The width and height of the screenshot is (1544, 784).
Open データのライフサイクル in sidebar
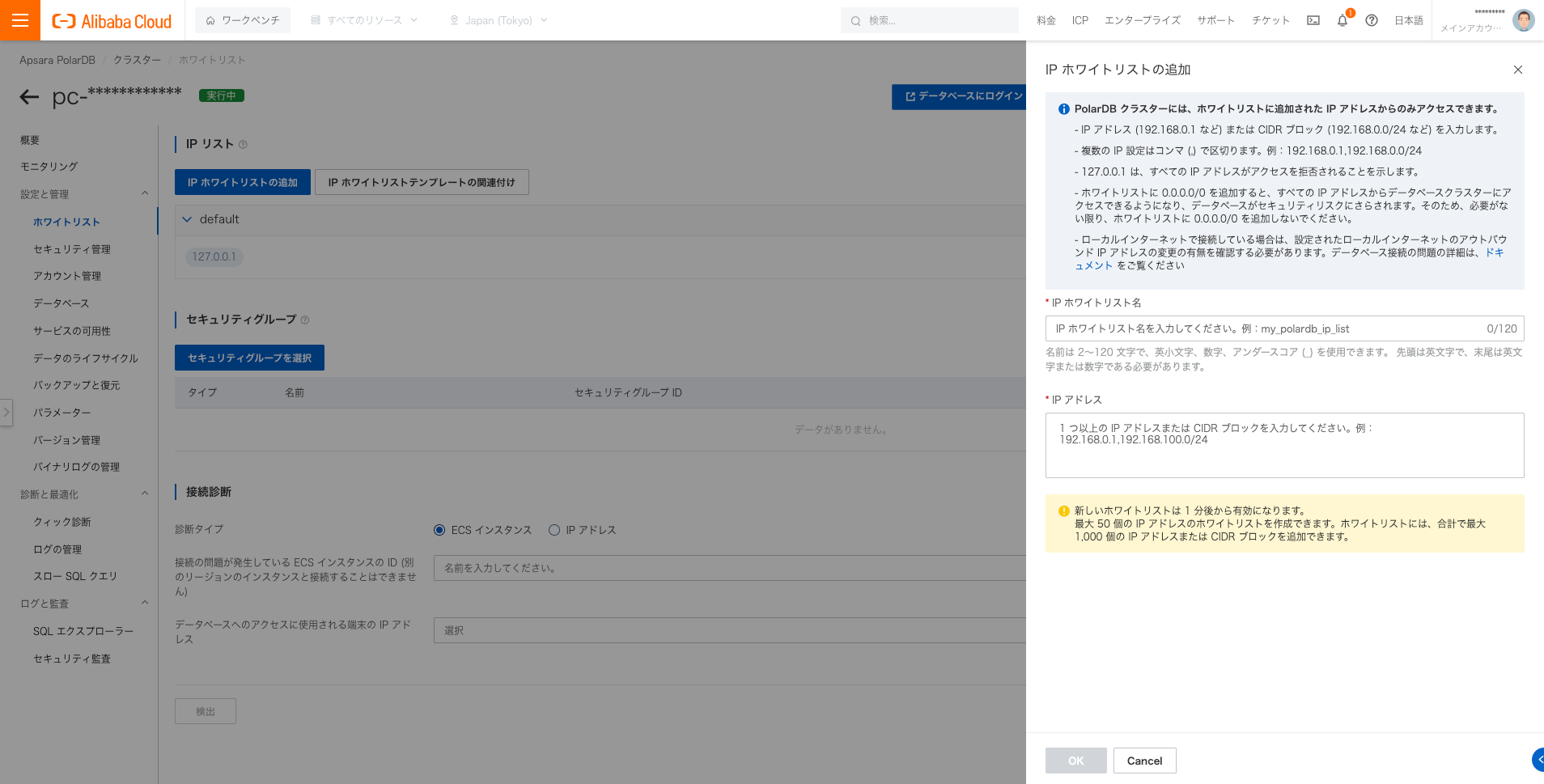86,358
